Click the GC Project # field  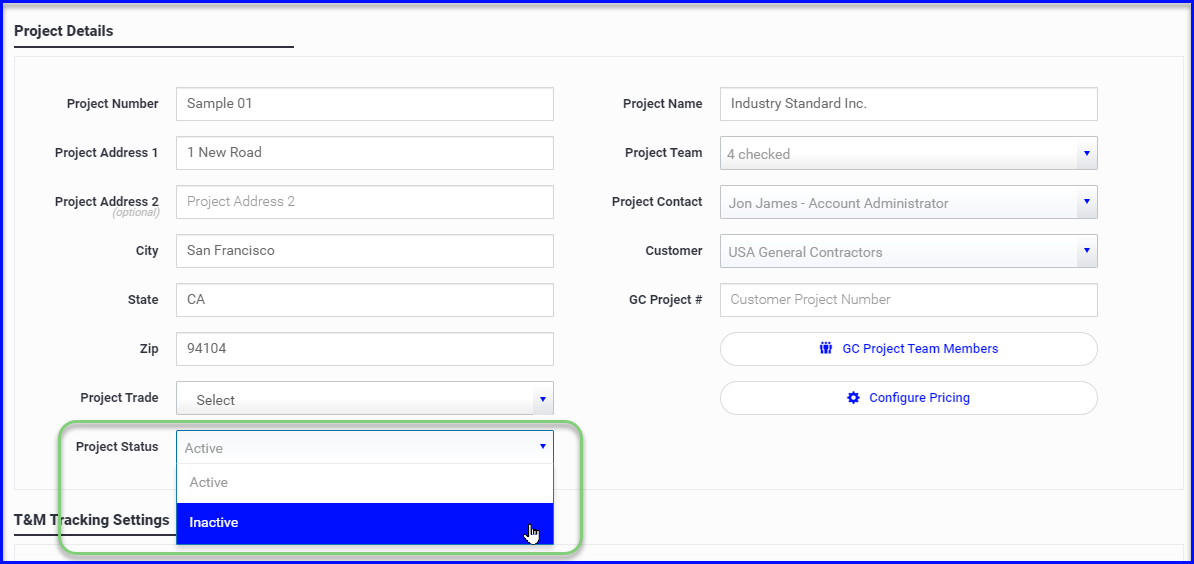point(908,300)
